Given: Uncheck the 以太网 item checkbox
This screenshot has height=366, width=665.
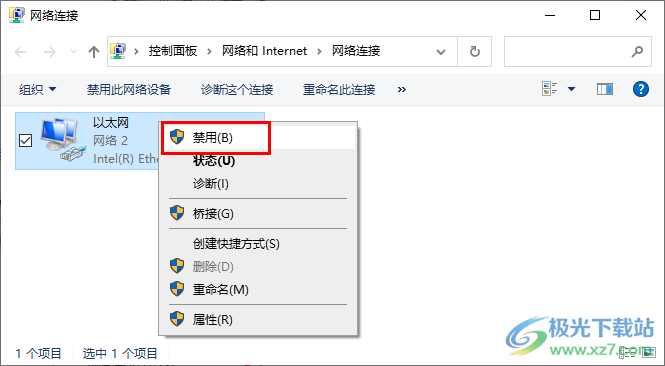Looking at the screenshot, I should point(26,140).
